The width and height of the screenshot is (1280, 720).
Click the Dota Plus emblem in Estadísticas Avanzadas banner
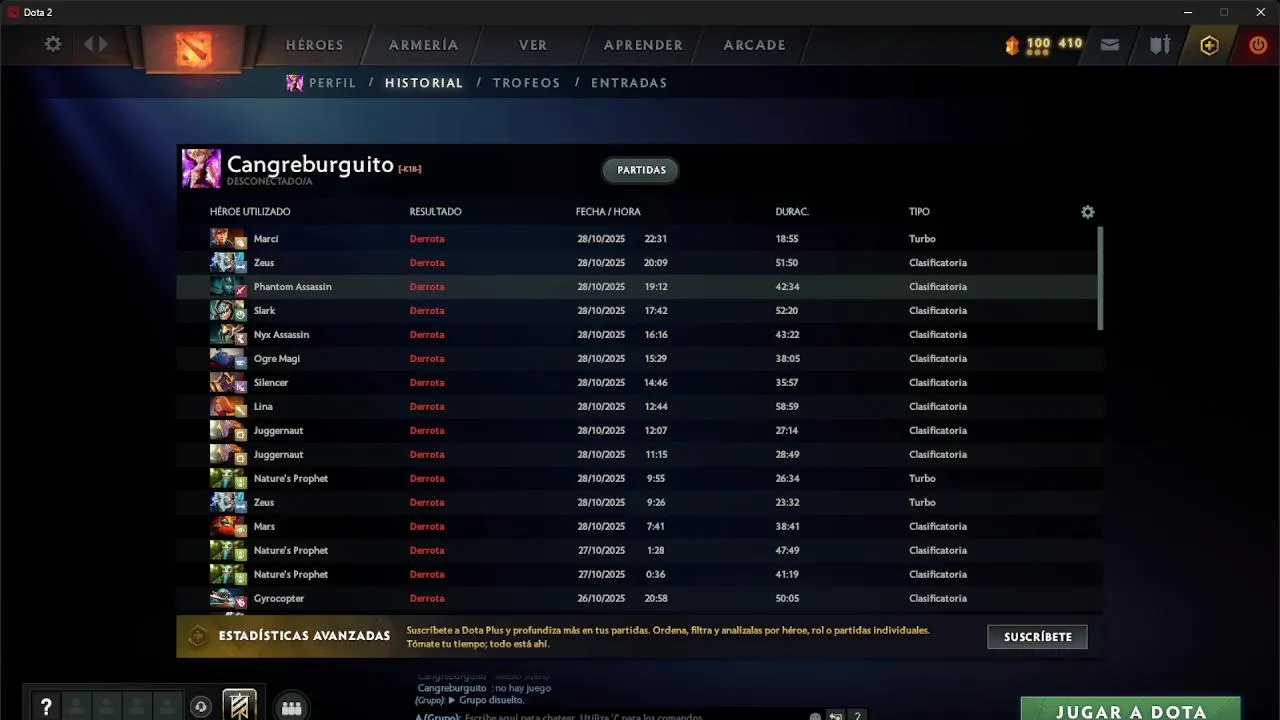point(198,636)
